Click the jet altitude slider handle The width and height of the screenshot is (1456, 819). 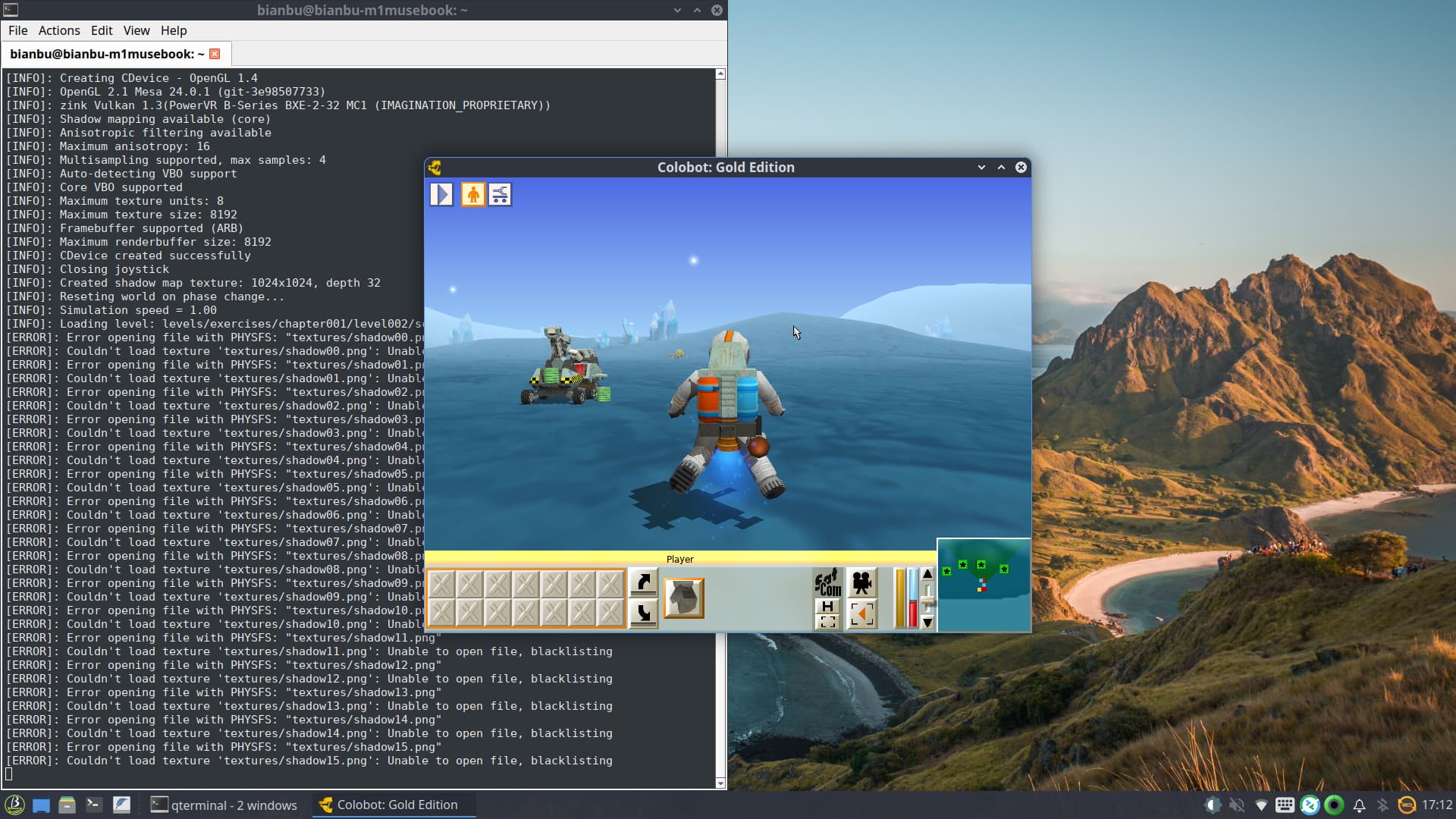click(x=927, y=601)
